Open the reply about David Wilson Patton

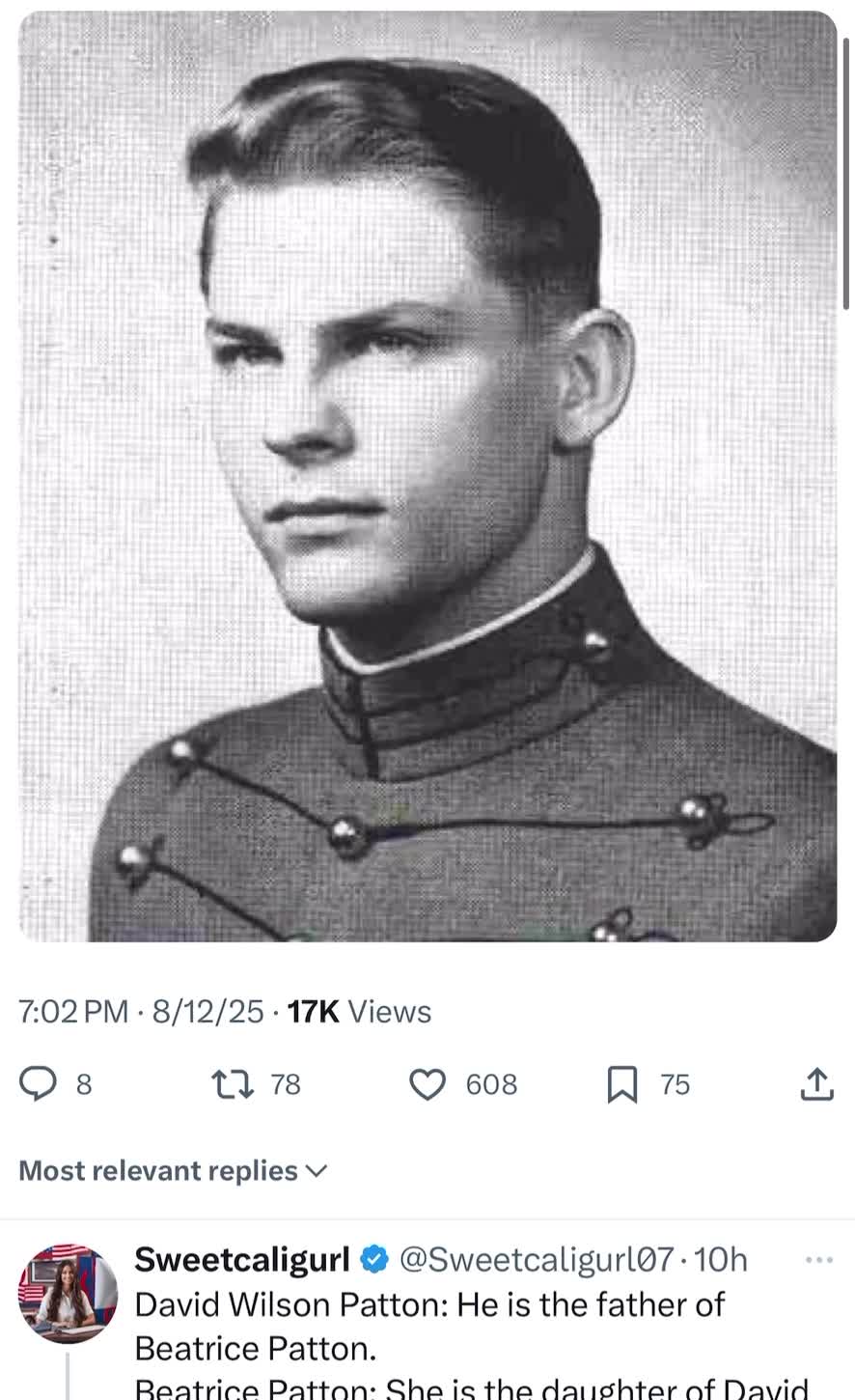(x=429, y=1326)
